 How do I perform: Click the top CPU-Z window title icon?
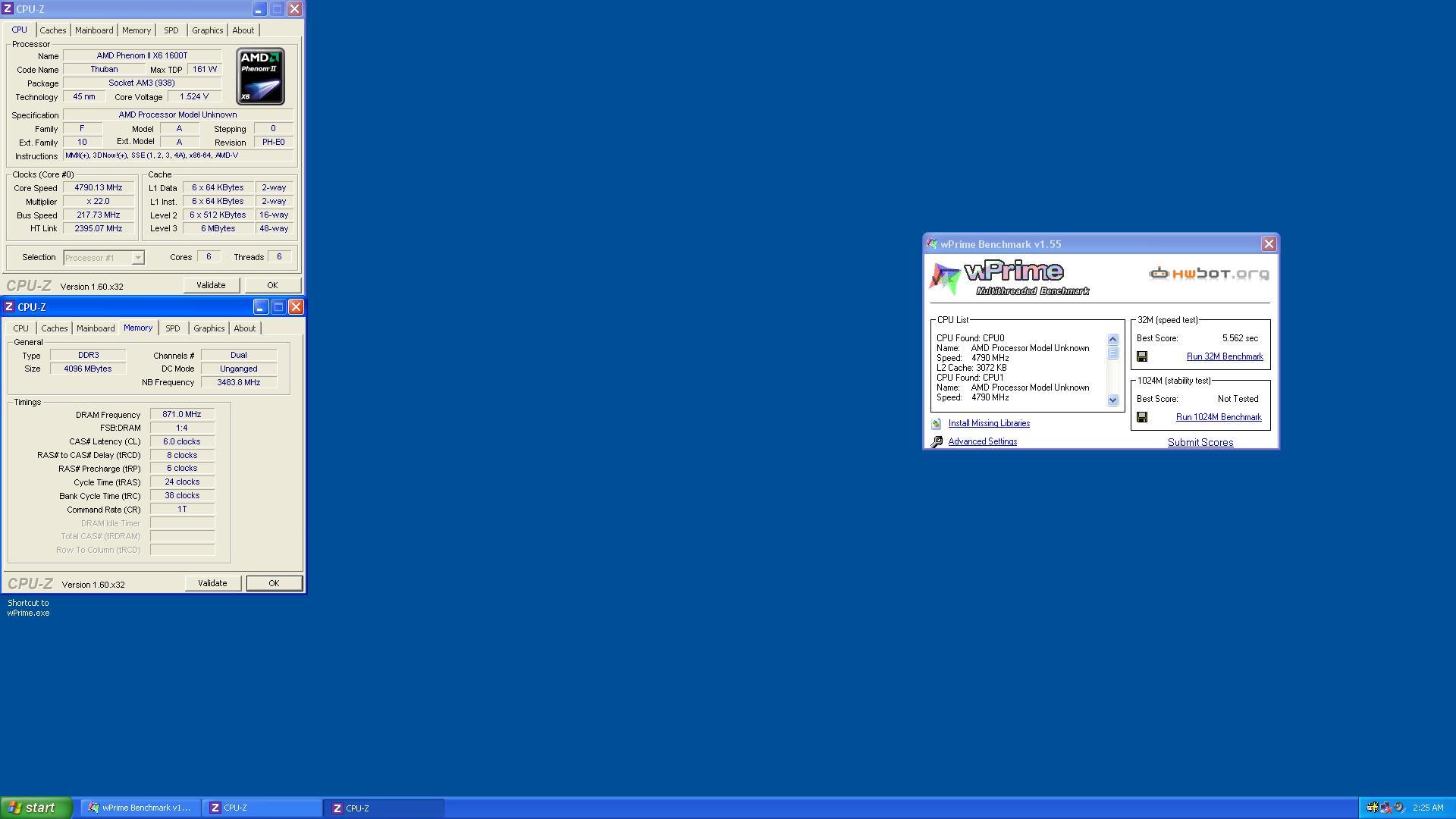(x=8, y=9)
